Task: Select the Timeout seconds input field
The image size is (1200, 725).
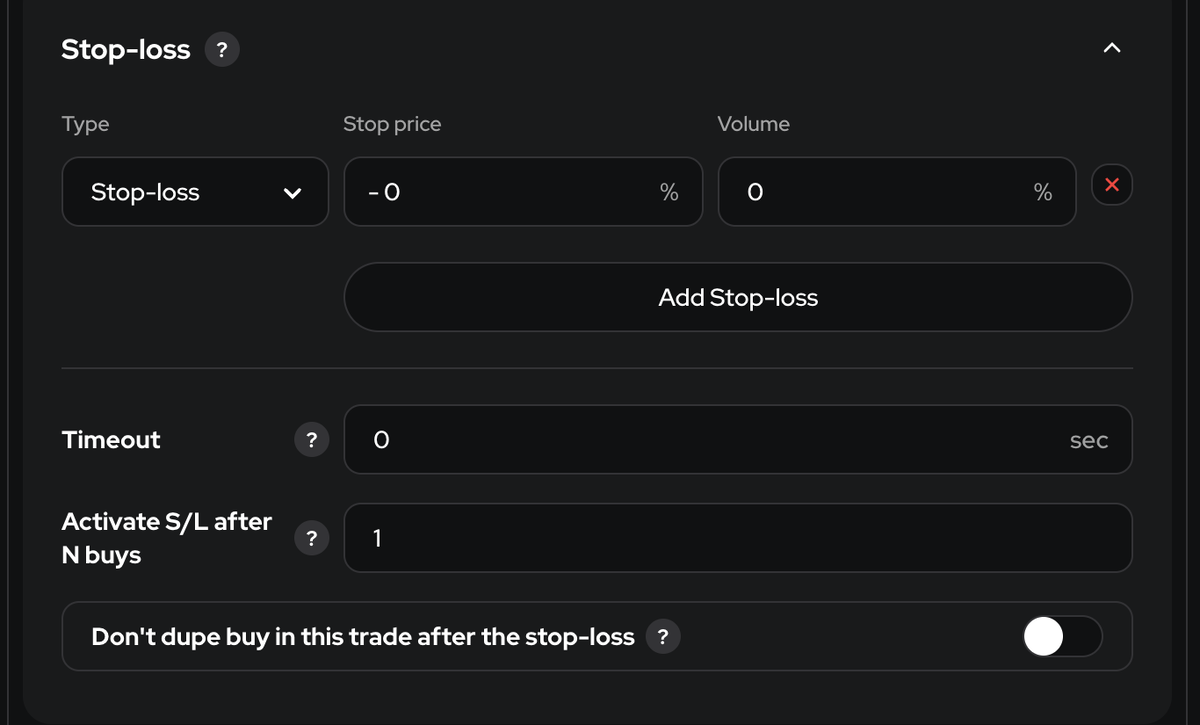Action: tap(700, 440)
